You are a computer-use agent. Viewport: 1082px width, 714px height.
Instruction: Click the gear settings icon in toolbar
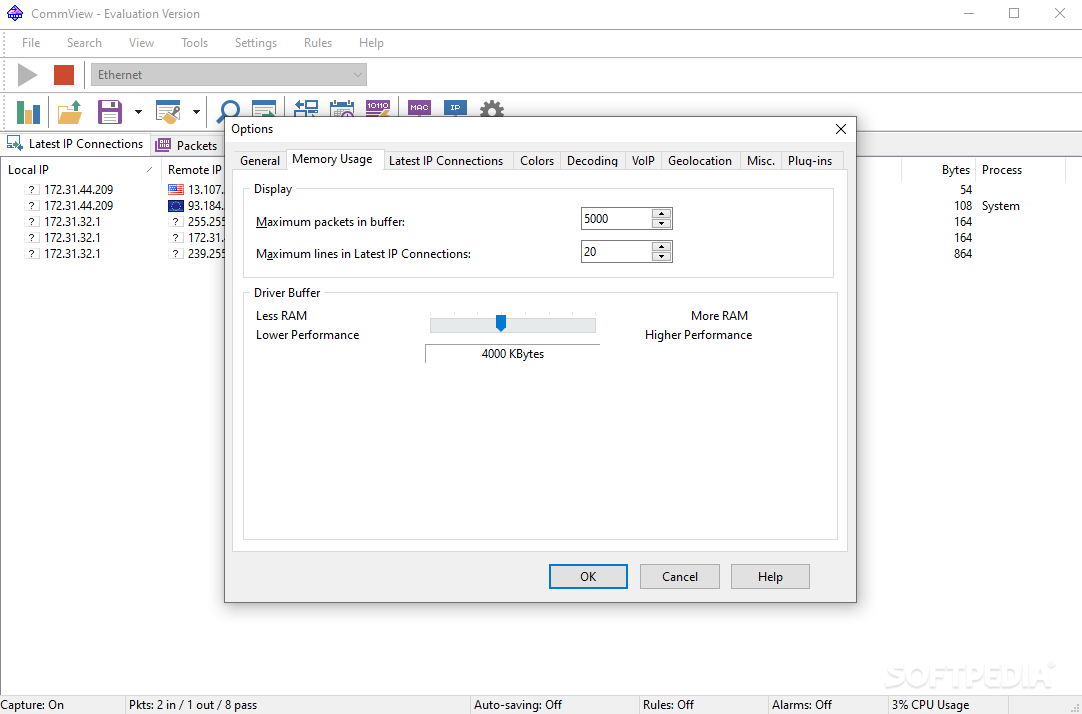[491, 108]
